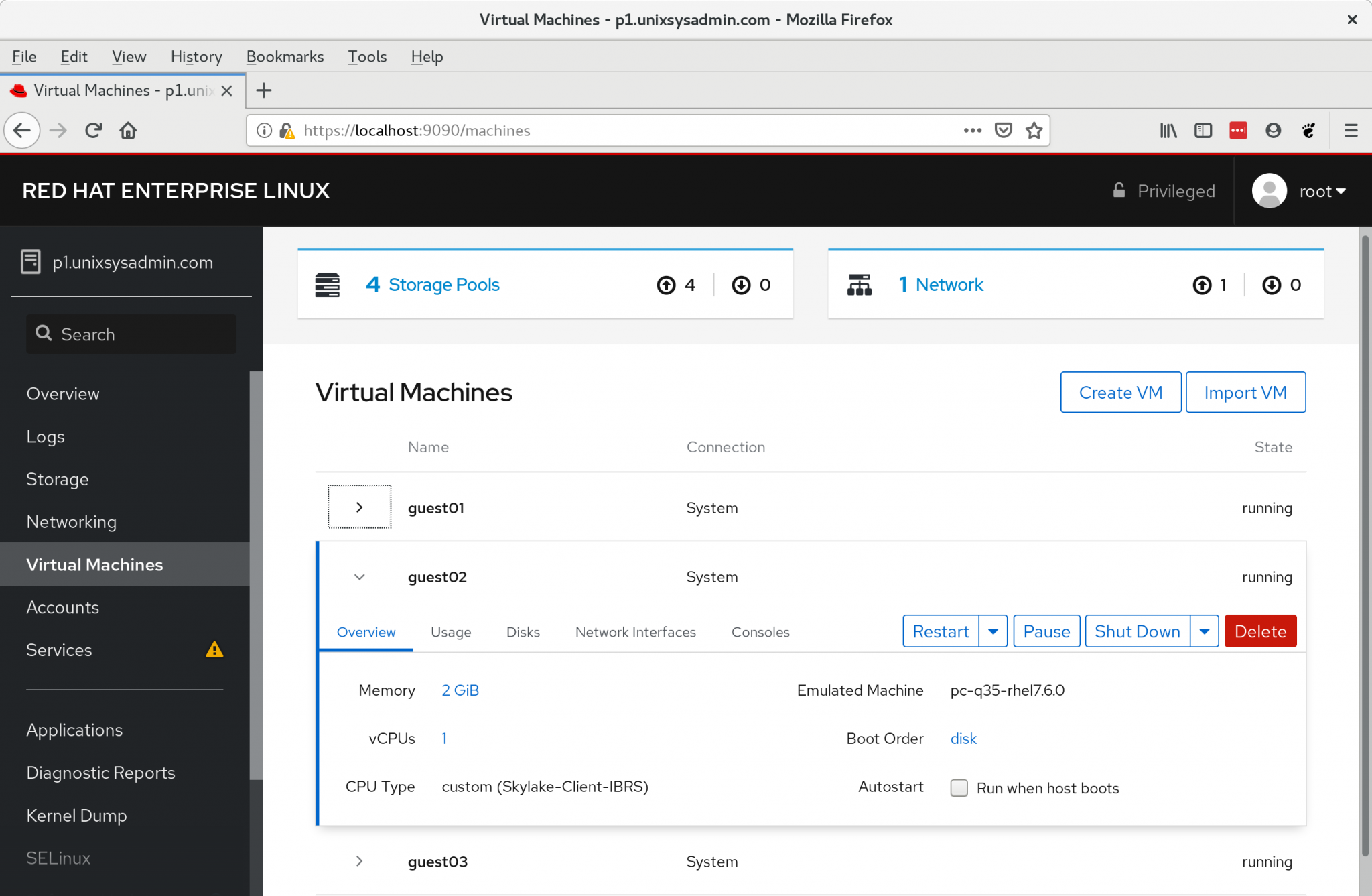The height and width of the screenshot is (896, 1372).
Task: Click the Create VM button
Action: click(1119, 392)
